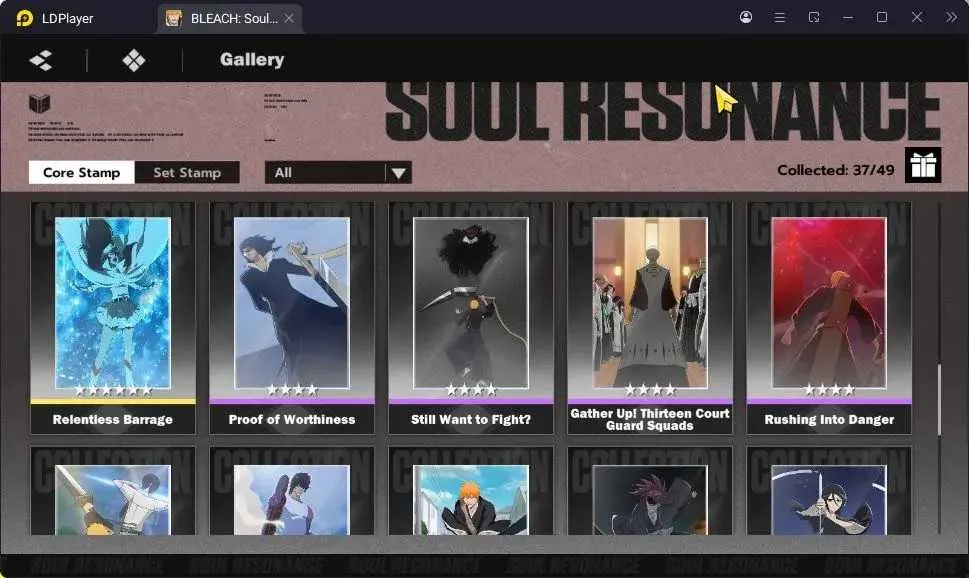Expand the All filter dropdown arrow
Image resolution: width=969 pixels, height=578 pixels.
pos(399,173)
